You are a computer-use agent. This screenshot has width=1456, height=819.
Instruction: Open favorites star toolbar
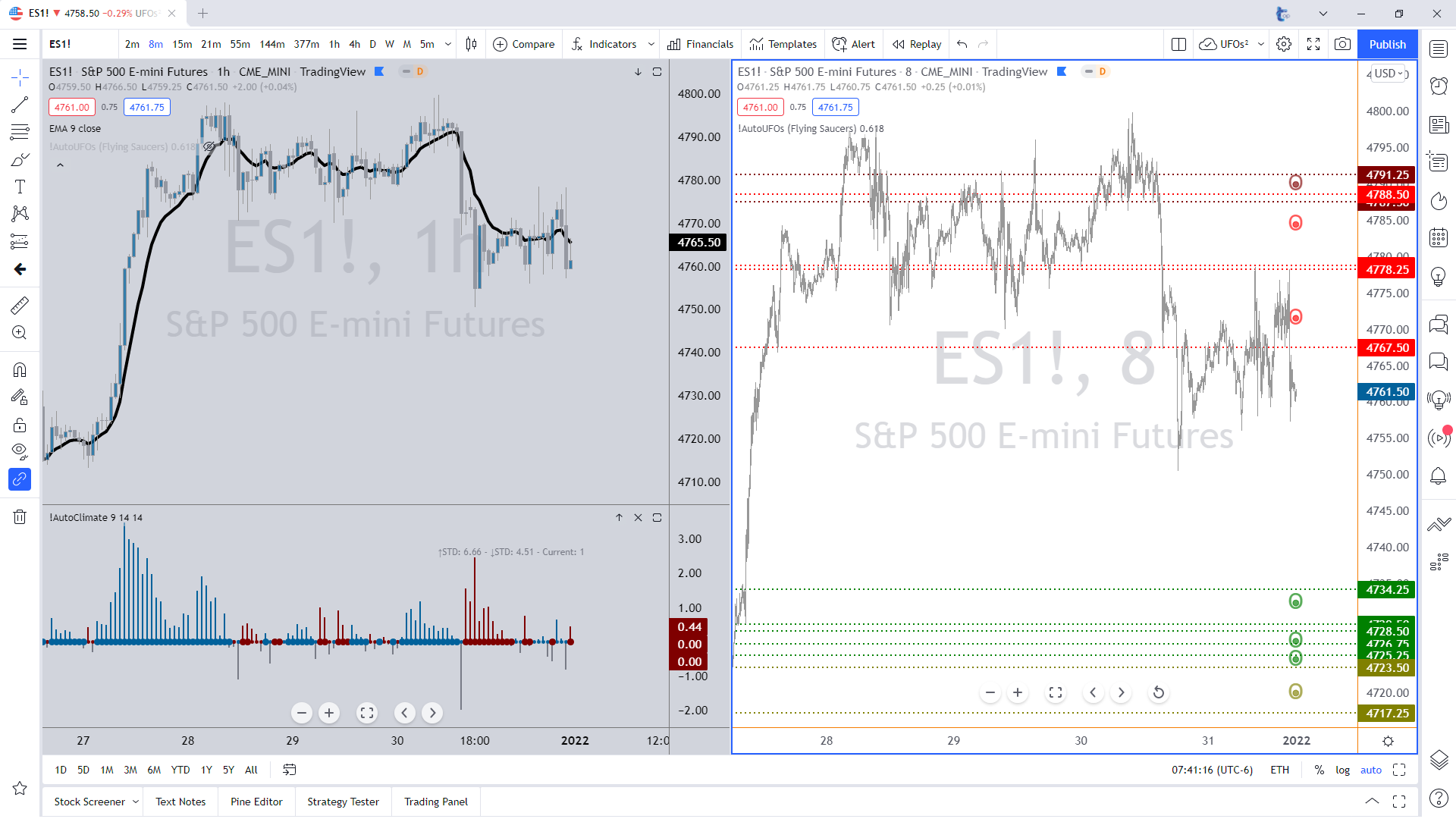(20, 789)
